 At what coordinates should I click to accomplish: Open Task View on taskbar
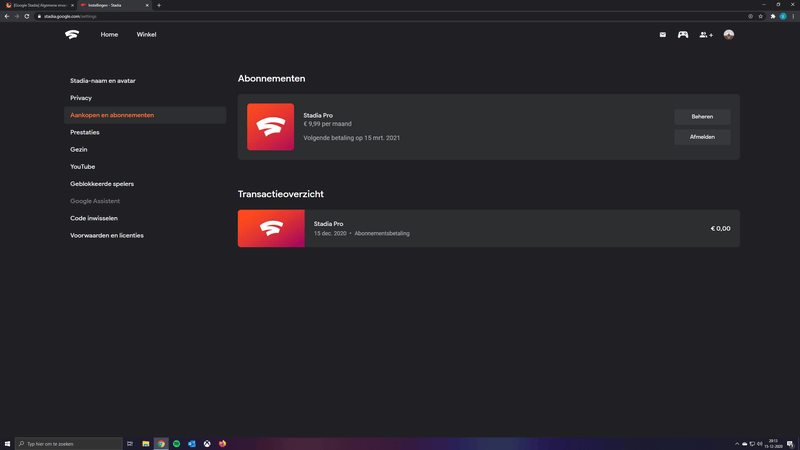coord(130,444)
